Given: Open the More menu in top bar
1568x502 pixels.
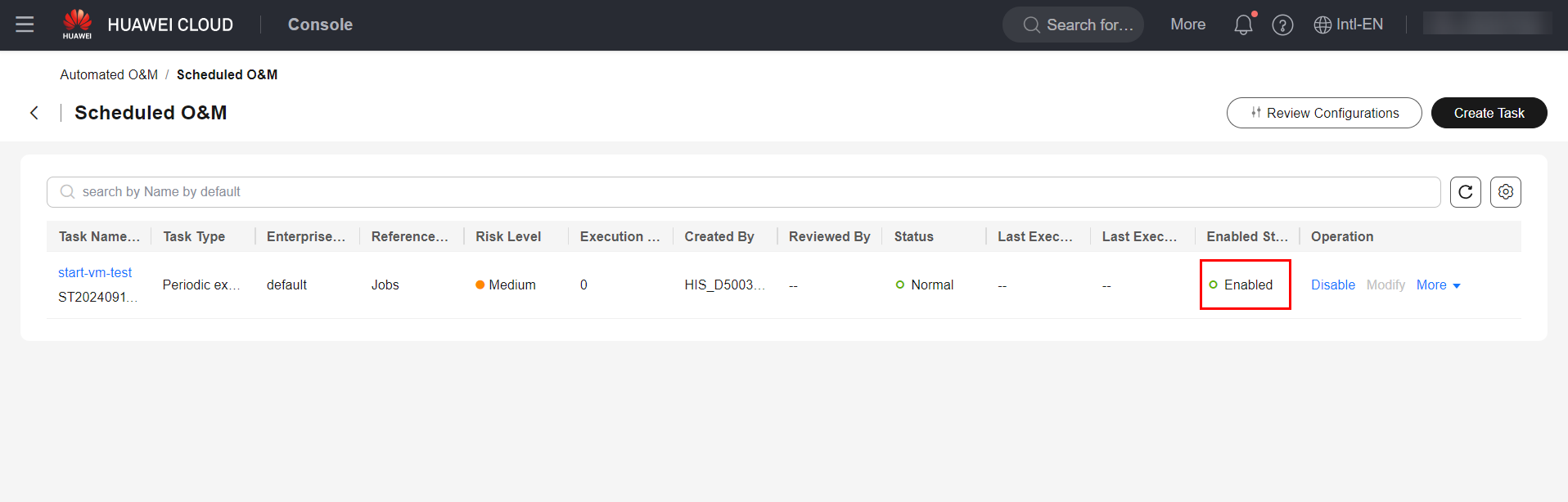Looking at the screenshot, I should (x=1187, y=25).
